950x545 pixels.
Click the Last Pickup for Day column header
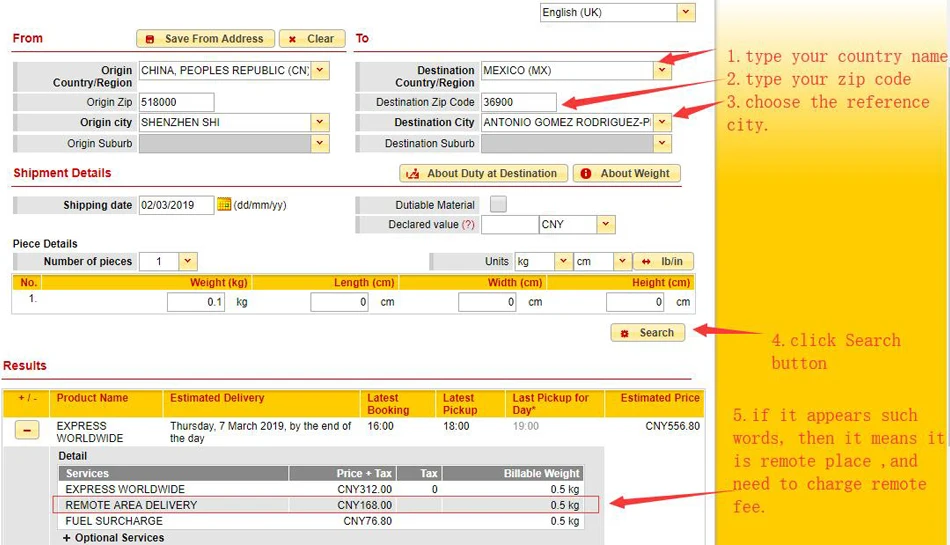[x=550, y=404]
